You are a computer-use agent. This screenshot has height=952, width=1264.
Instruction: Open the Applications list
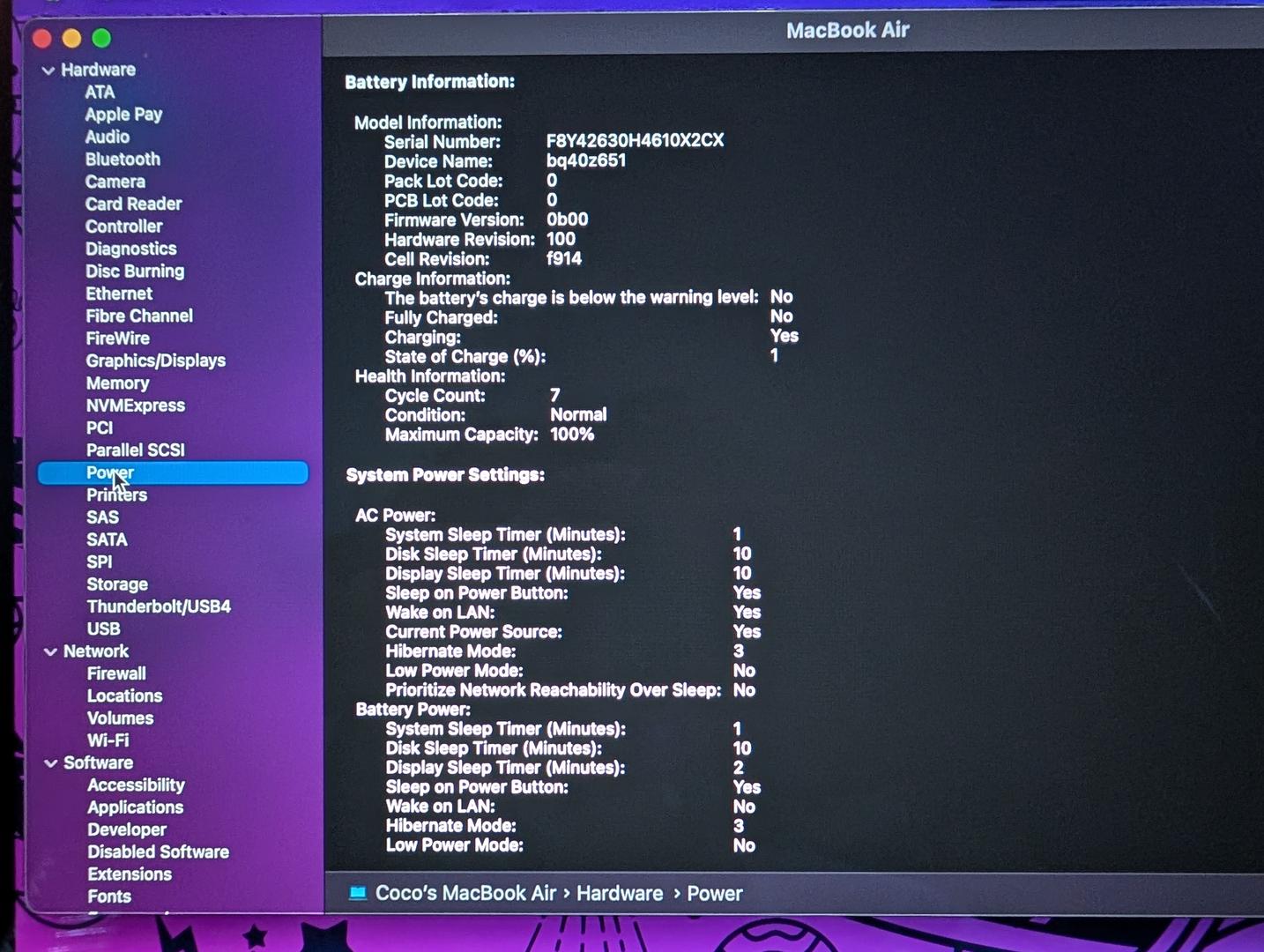pos(135,807)
